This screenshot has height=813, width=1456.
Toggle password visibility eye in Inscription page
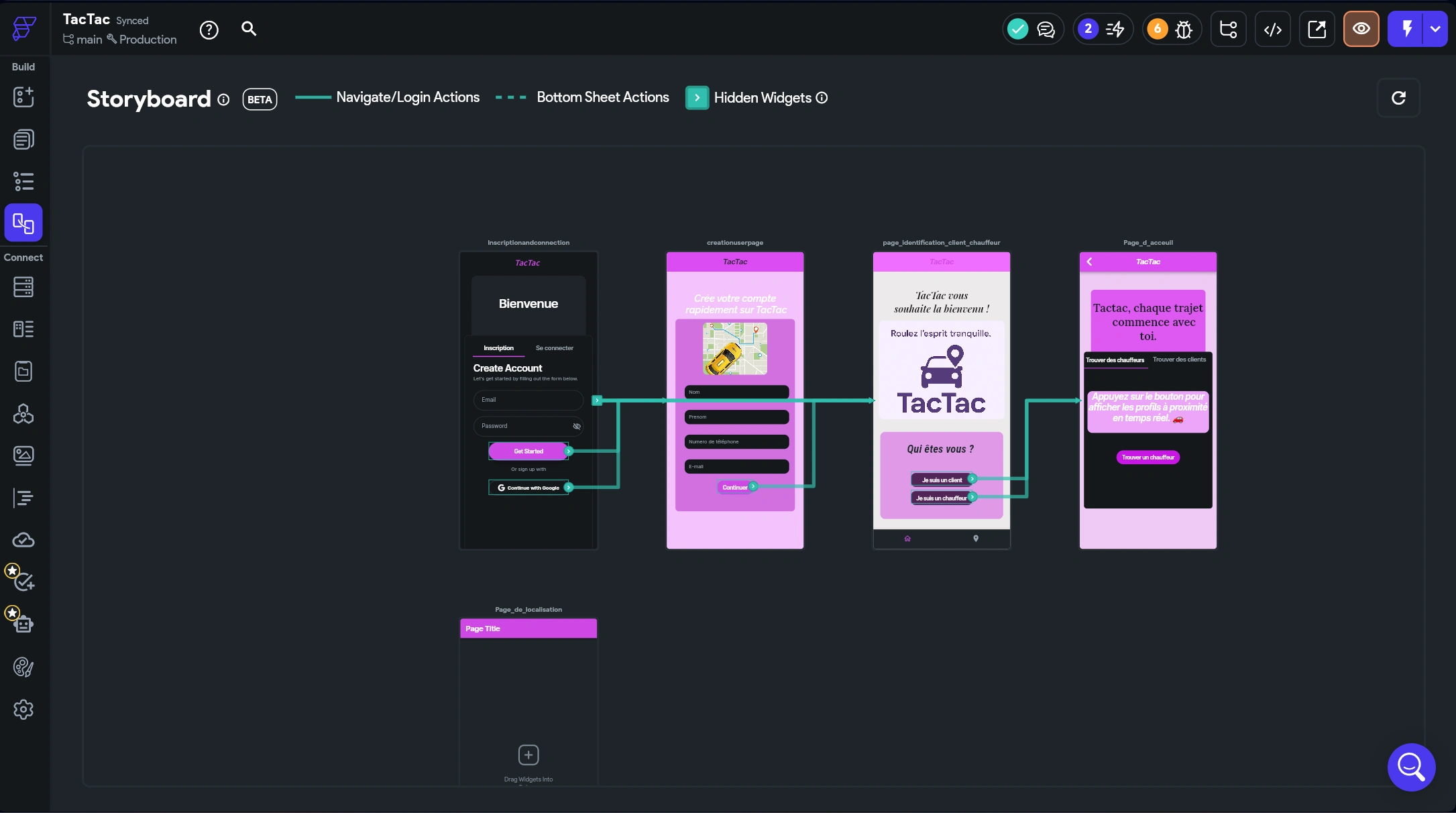[577, 426]
